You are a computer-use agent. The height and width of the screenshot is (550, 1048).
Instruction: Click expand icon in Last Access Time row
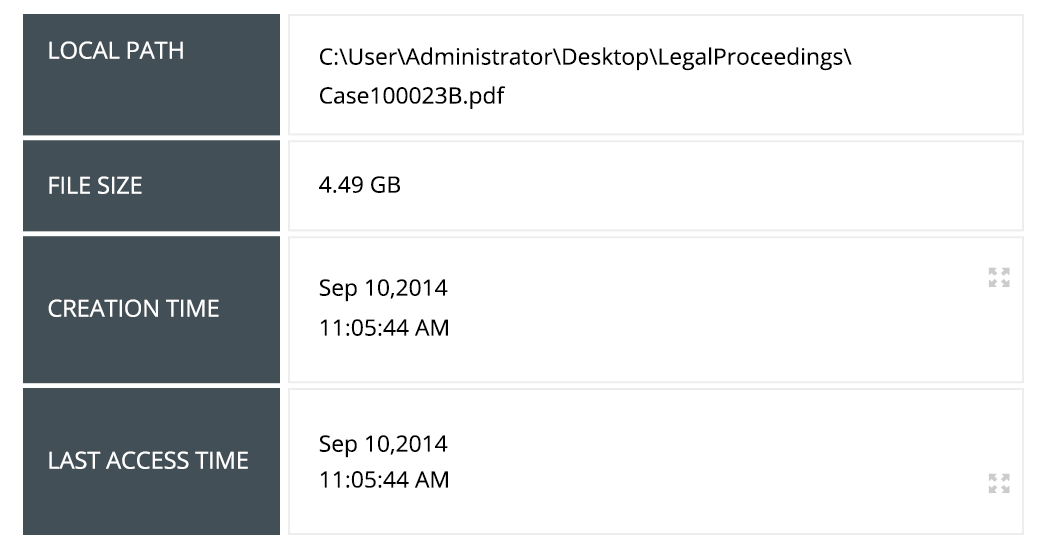coord(998,484)
